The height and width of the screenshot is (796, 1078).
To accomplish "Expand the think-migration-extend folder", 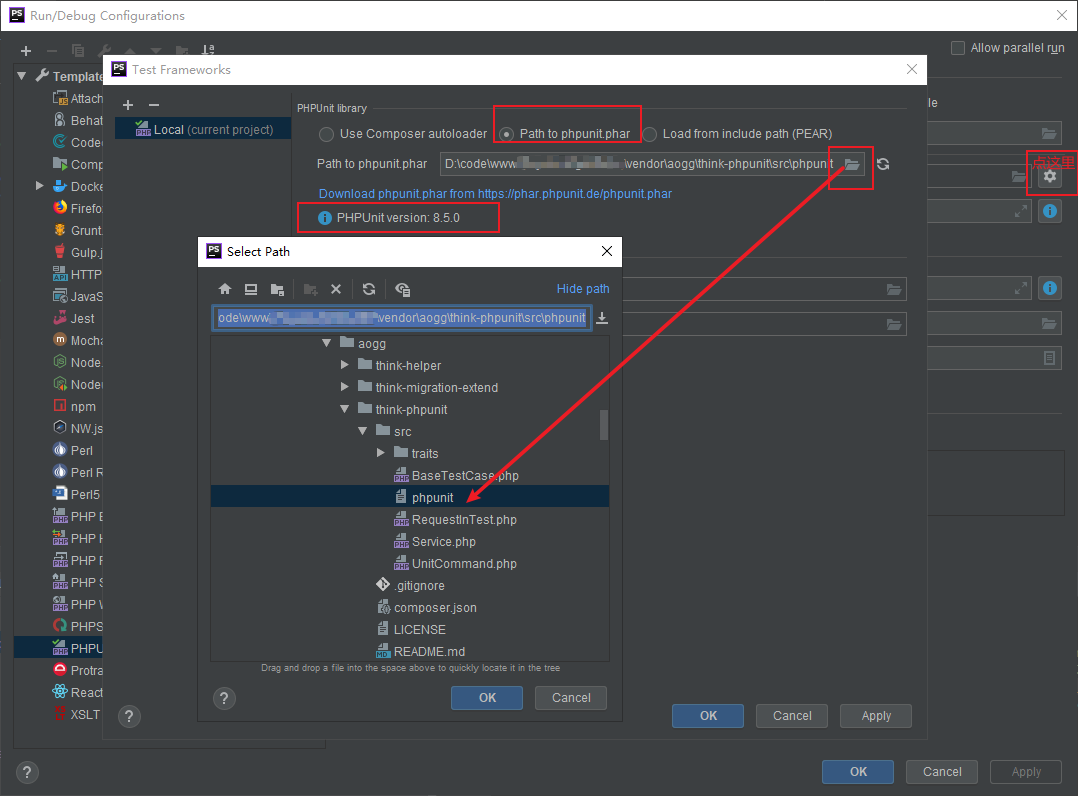I will pos(344,387).
